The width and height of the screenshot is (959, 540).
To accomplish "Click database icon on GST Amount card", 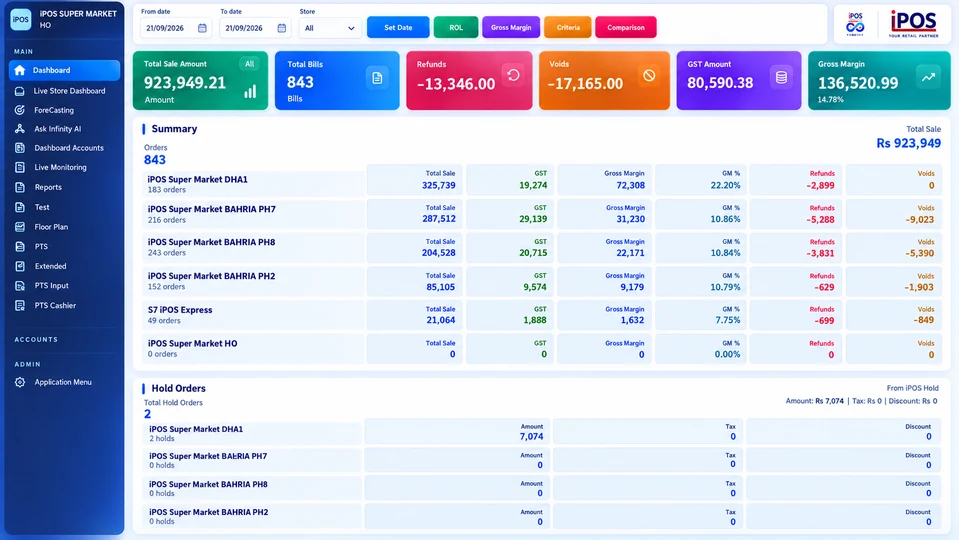I will [x=781, y=78].
